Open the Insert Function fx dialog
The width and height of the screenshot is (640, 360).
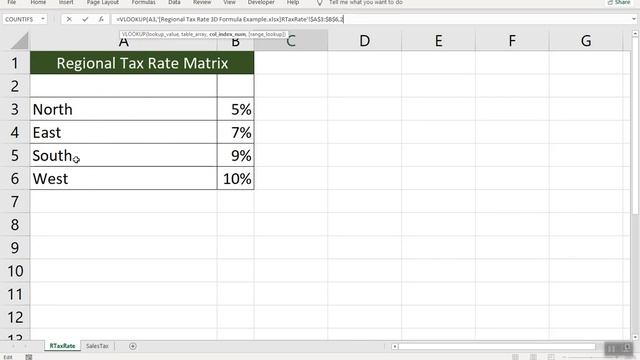101,19
